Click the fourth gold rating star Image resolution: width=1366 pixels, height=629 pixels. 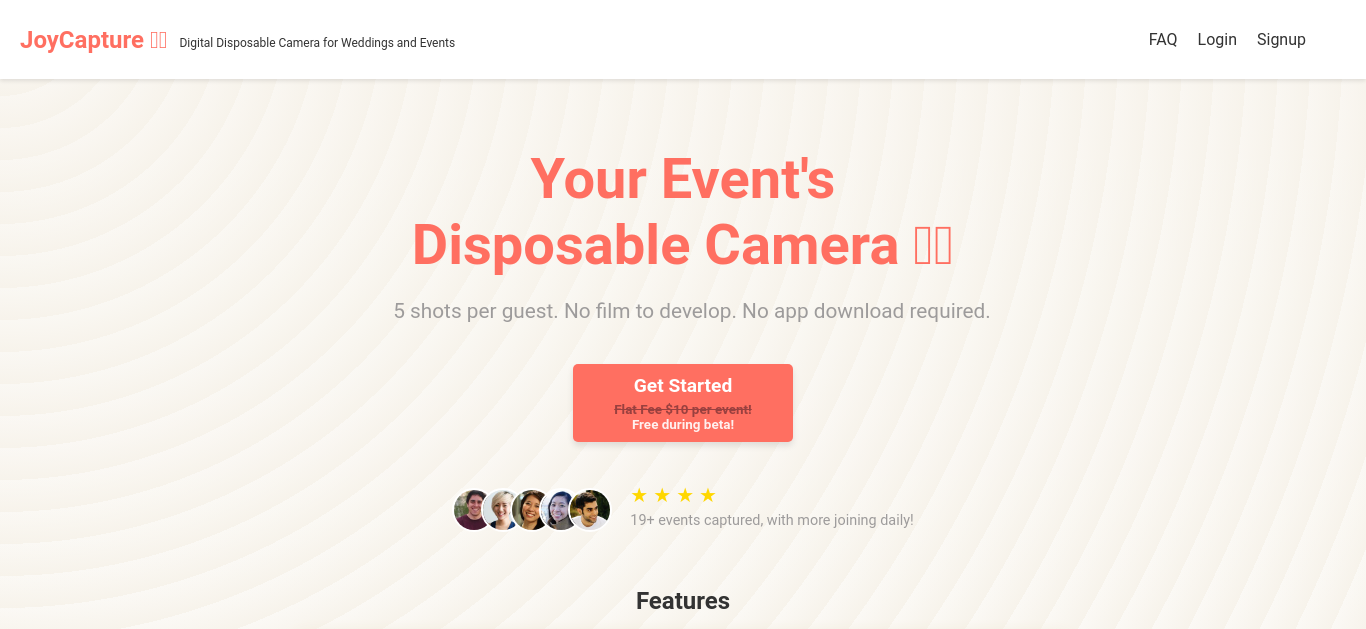pyautogui.click(x=708, y=495)
